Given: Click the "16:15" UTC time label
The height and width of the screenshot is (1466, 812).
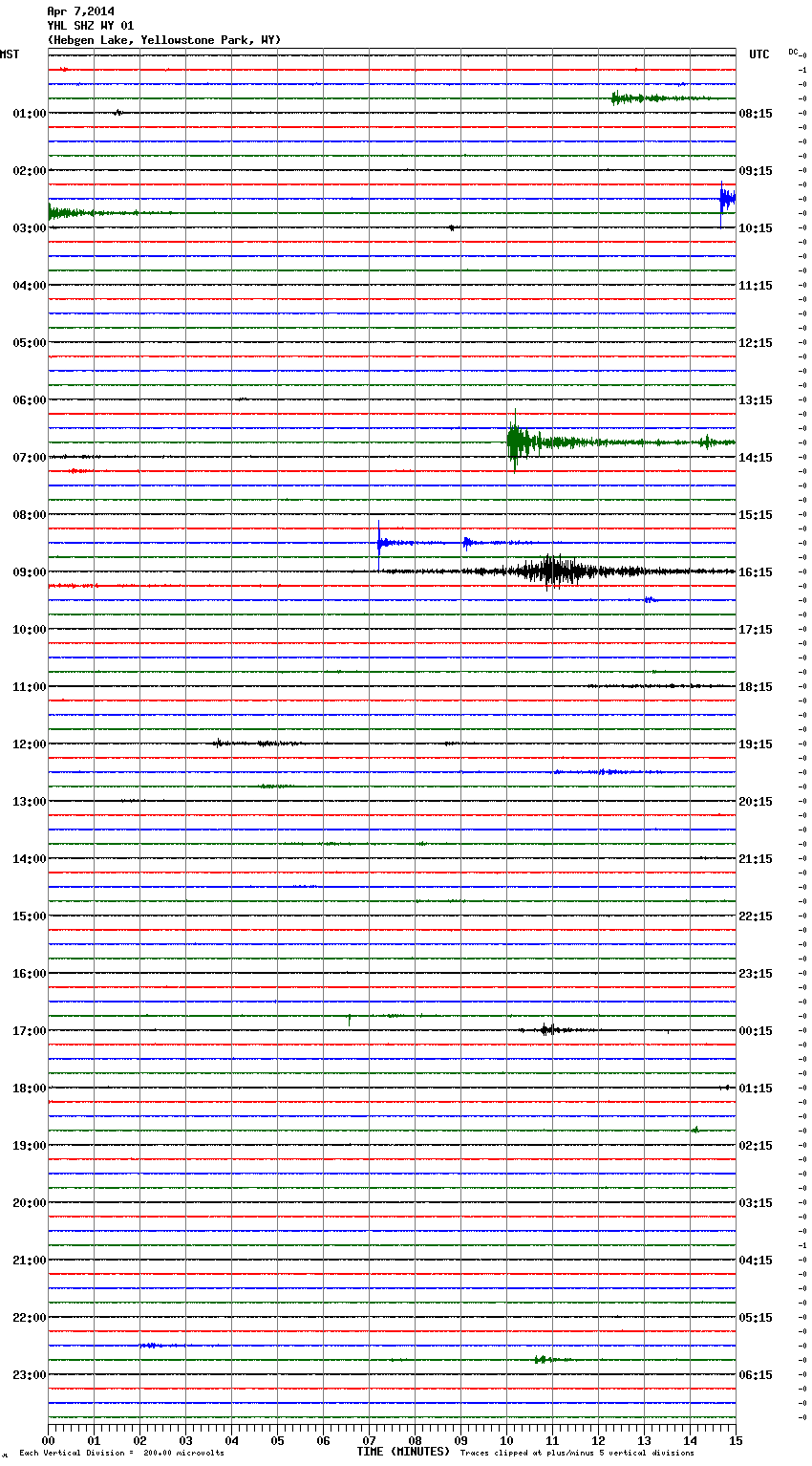Looking at the screenshot, I should click(x=756, y=572).
